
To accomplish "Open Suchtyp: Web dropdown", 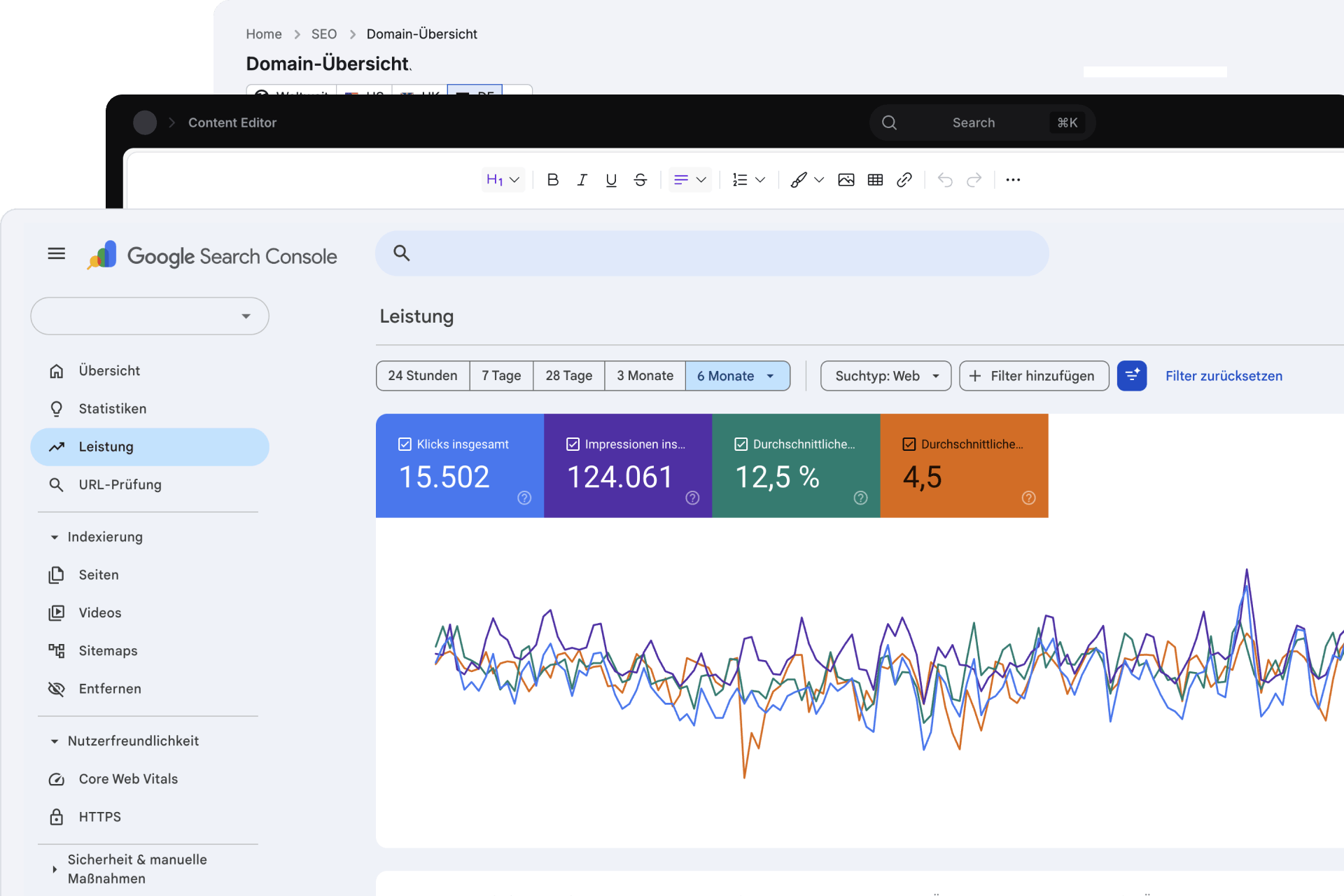I will pos(885,376).
